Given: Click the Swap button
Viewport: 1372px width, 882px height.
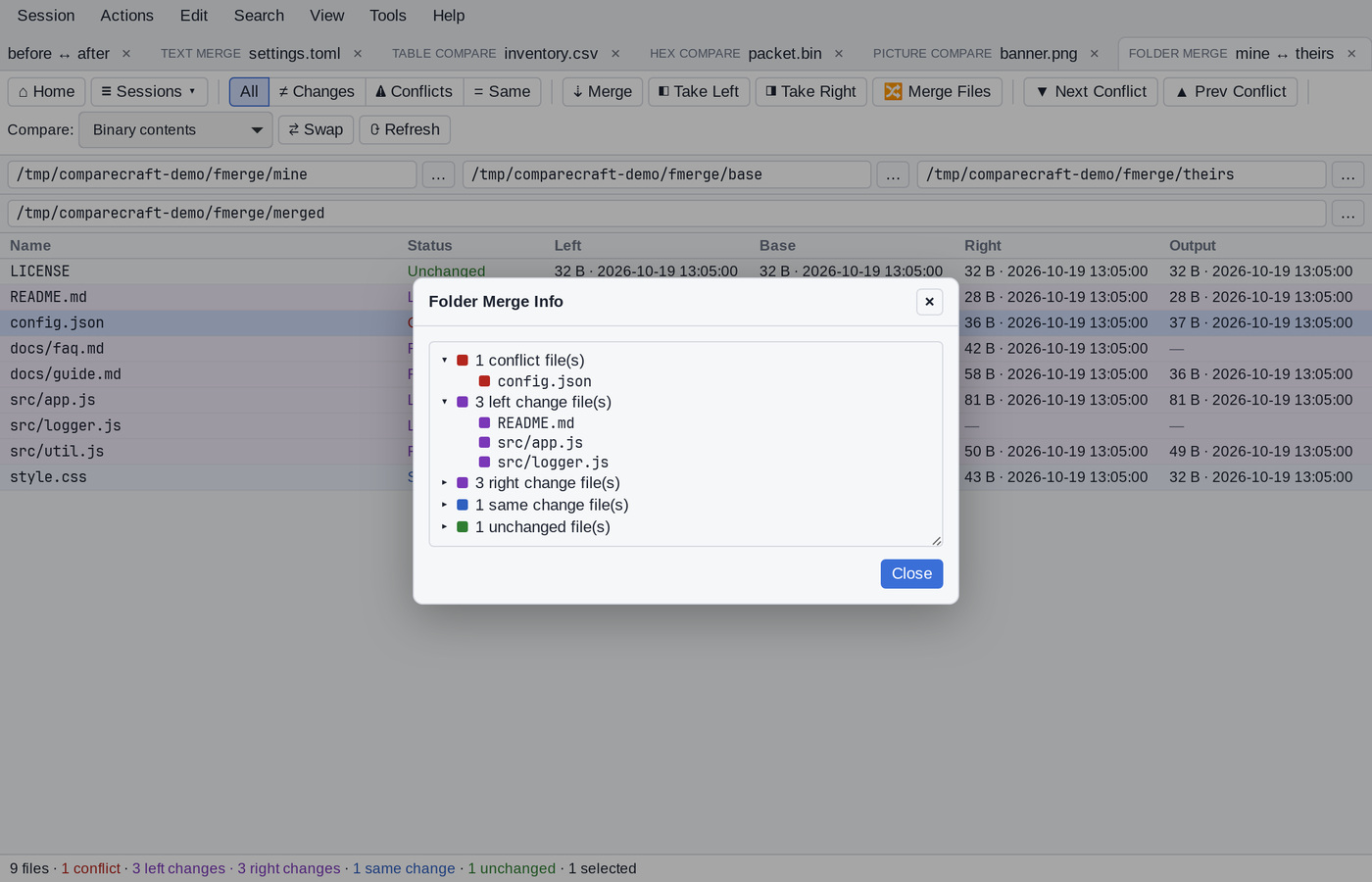Looking at the screenshot, I should pos(316,129).
